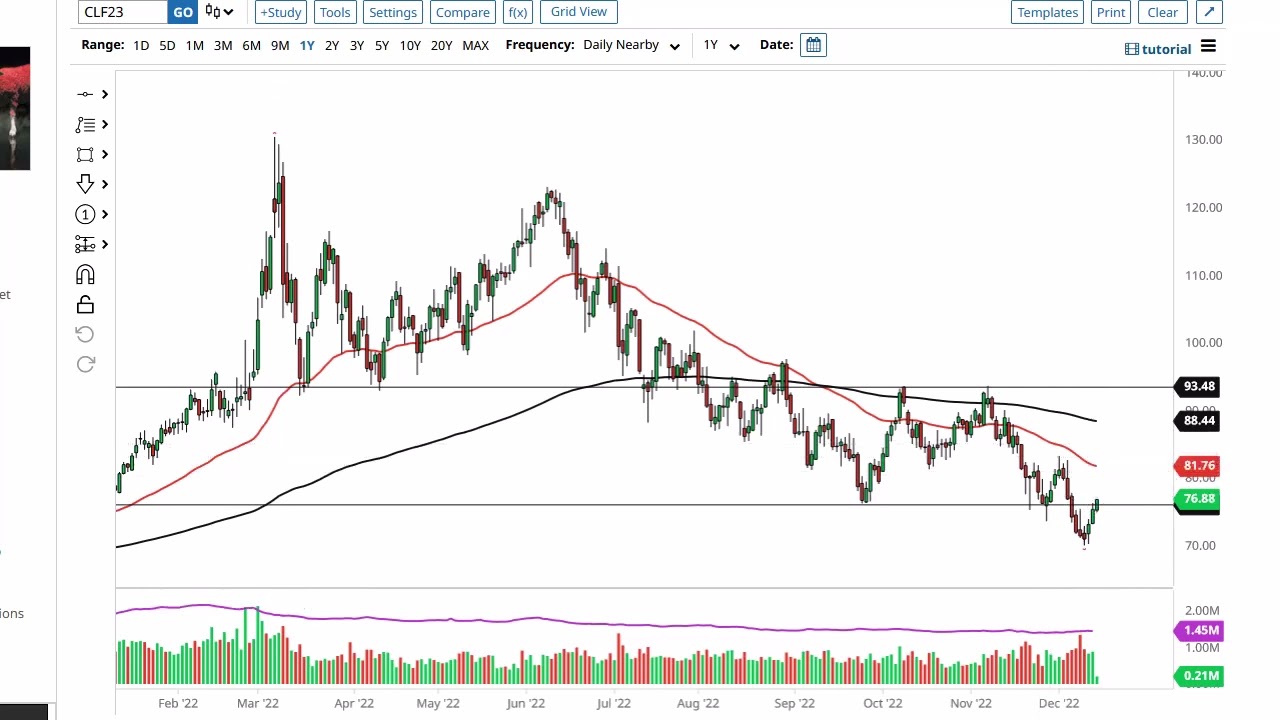Print the chart
Screen dimensions: 1280x720
pos(1111,12)
